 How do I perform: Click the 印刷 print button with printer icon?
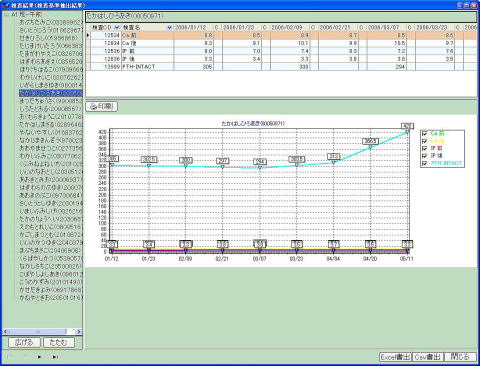coord(102,106)
